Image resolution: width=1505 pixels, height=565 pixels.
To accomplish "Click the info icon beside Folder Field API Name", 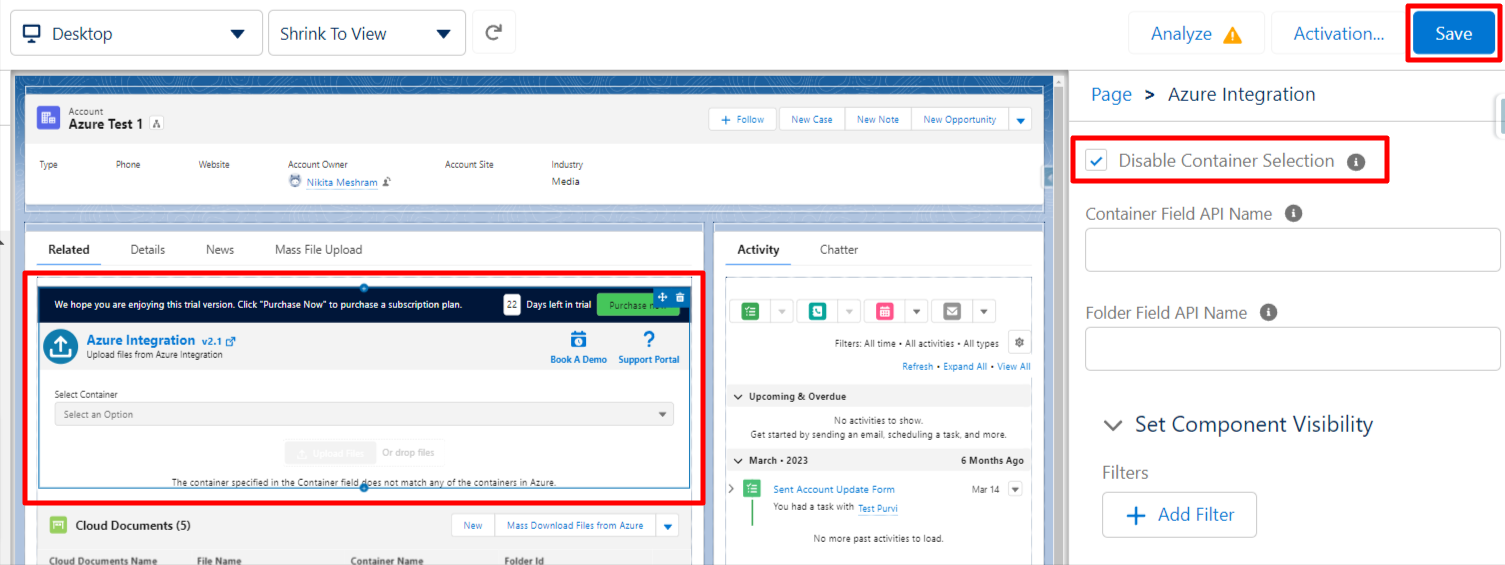I will click(1269, 312).
